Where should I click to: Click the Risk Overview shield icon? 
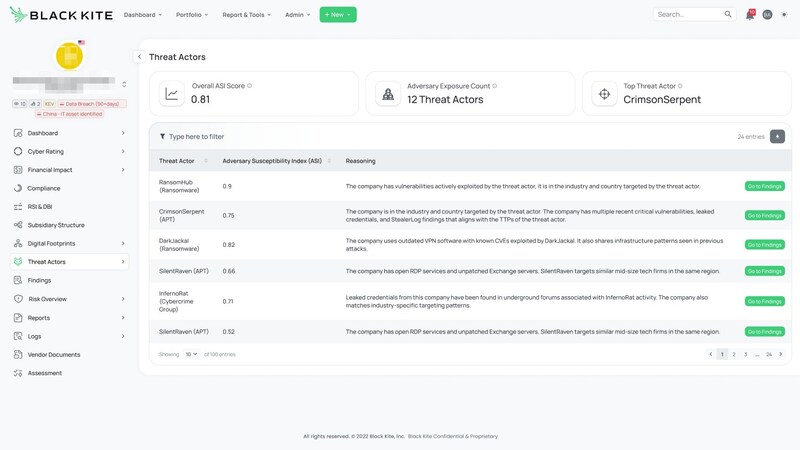coord(18,299)
